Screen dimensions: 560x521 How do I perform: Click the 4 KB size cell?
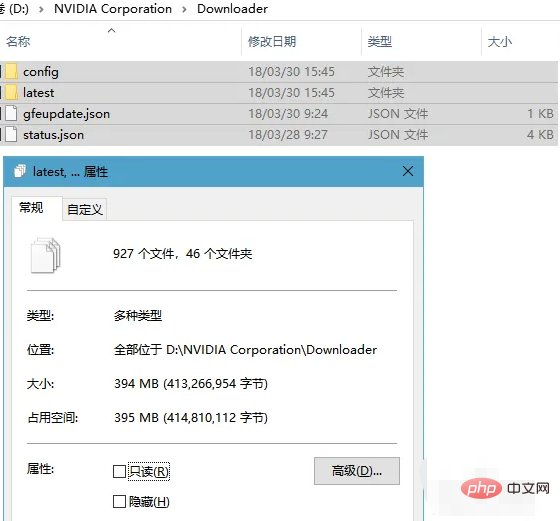[540, 135]
